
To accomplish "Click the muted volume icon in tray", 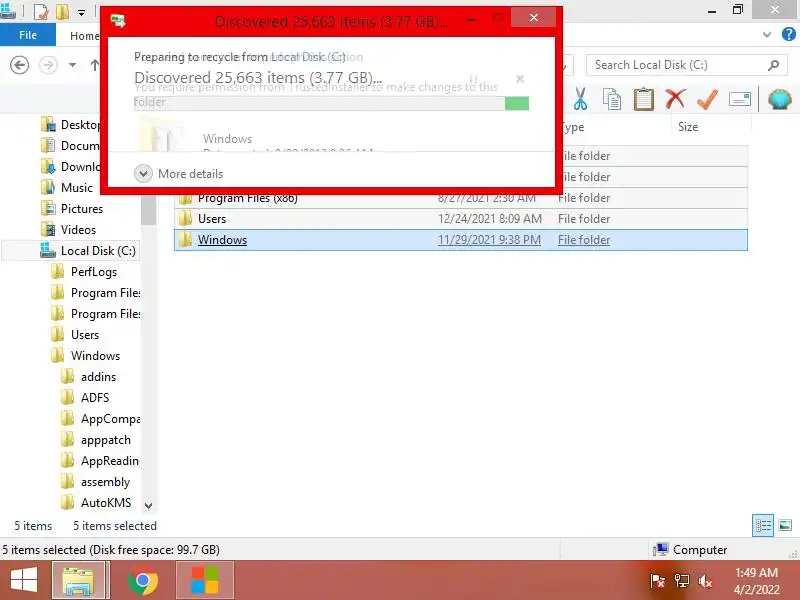I will pos(706,581).
